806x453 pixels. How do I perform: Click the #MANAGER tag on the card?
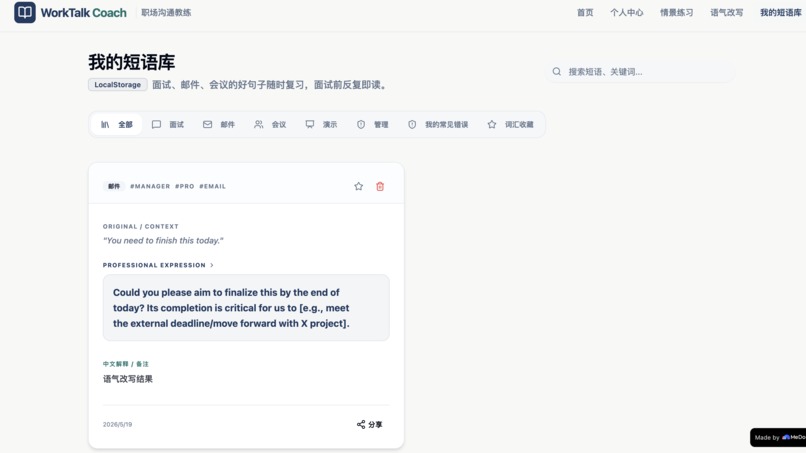[150, 186]
